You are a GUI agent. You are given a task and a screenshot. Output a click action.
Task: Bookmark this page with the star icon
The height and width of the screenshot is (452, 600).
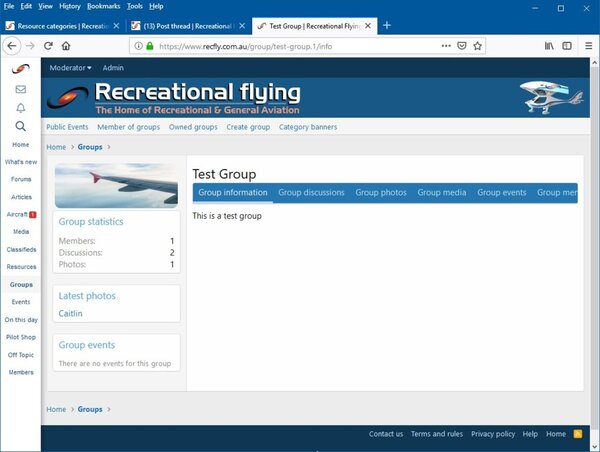478,46
